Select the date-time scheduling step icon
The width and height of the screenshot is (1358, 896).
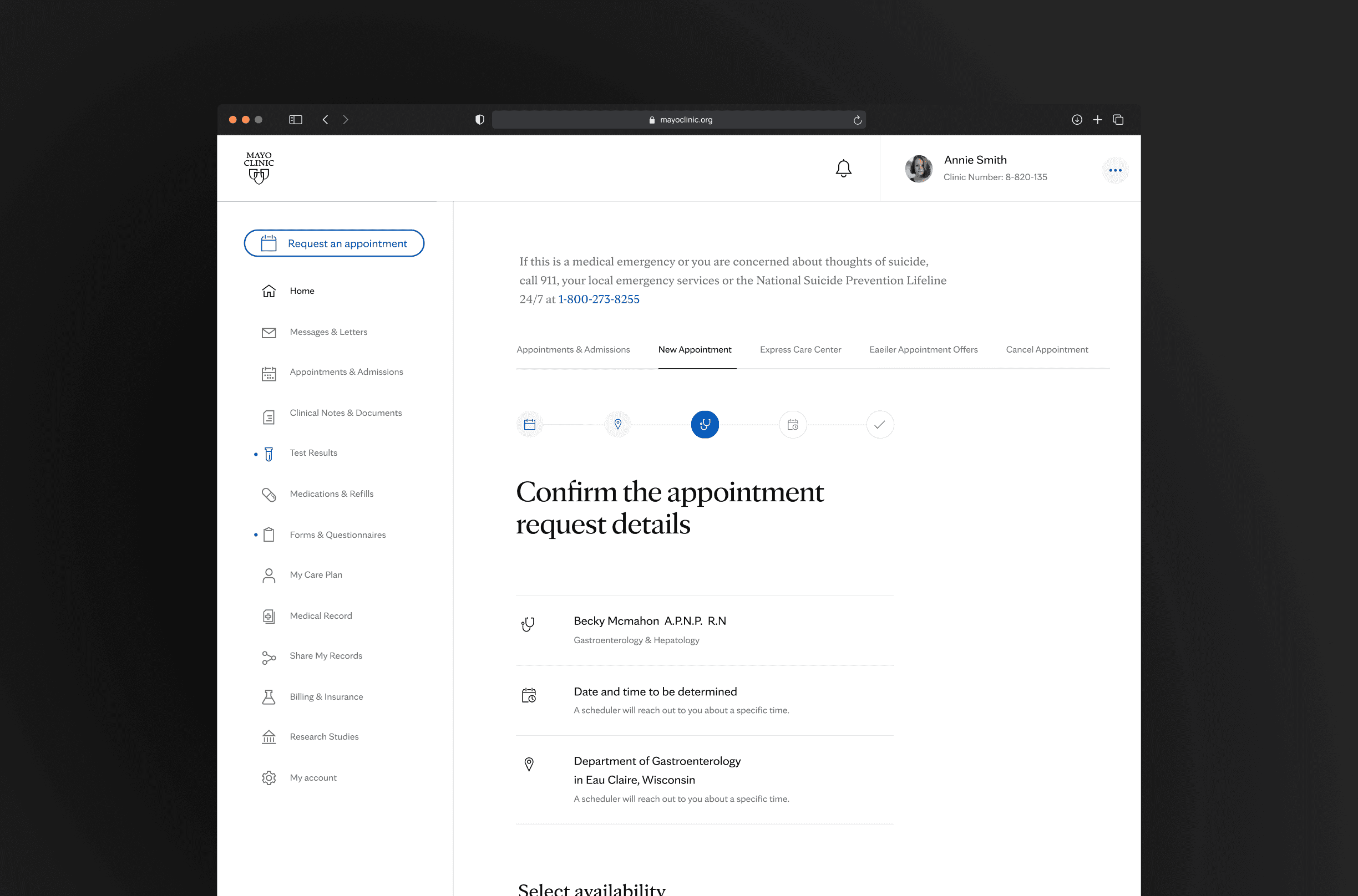click(793, 425)
